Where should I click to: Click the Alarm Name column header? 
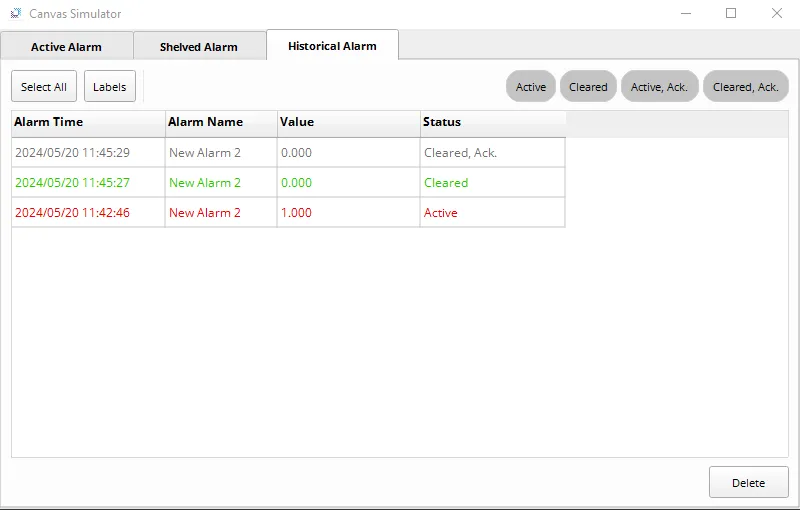[220, 122]
